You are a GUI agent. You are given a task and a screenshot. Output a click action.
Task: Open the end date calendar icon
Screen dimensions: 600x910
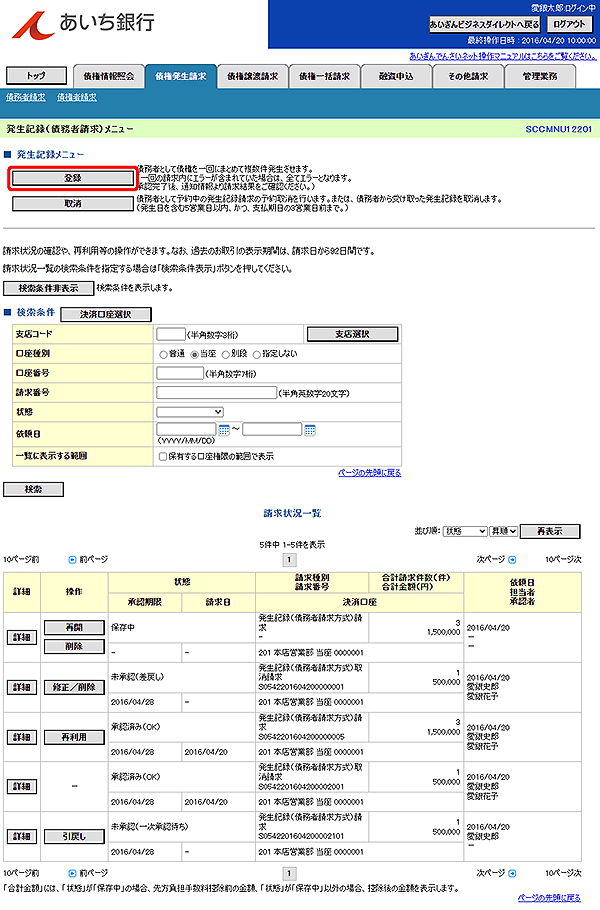pos(310,430)
